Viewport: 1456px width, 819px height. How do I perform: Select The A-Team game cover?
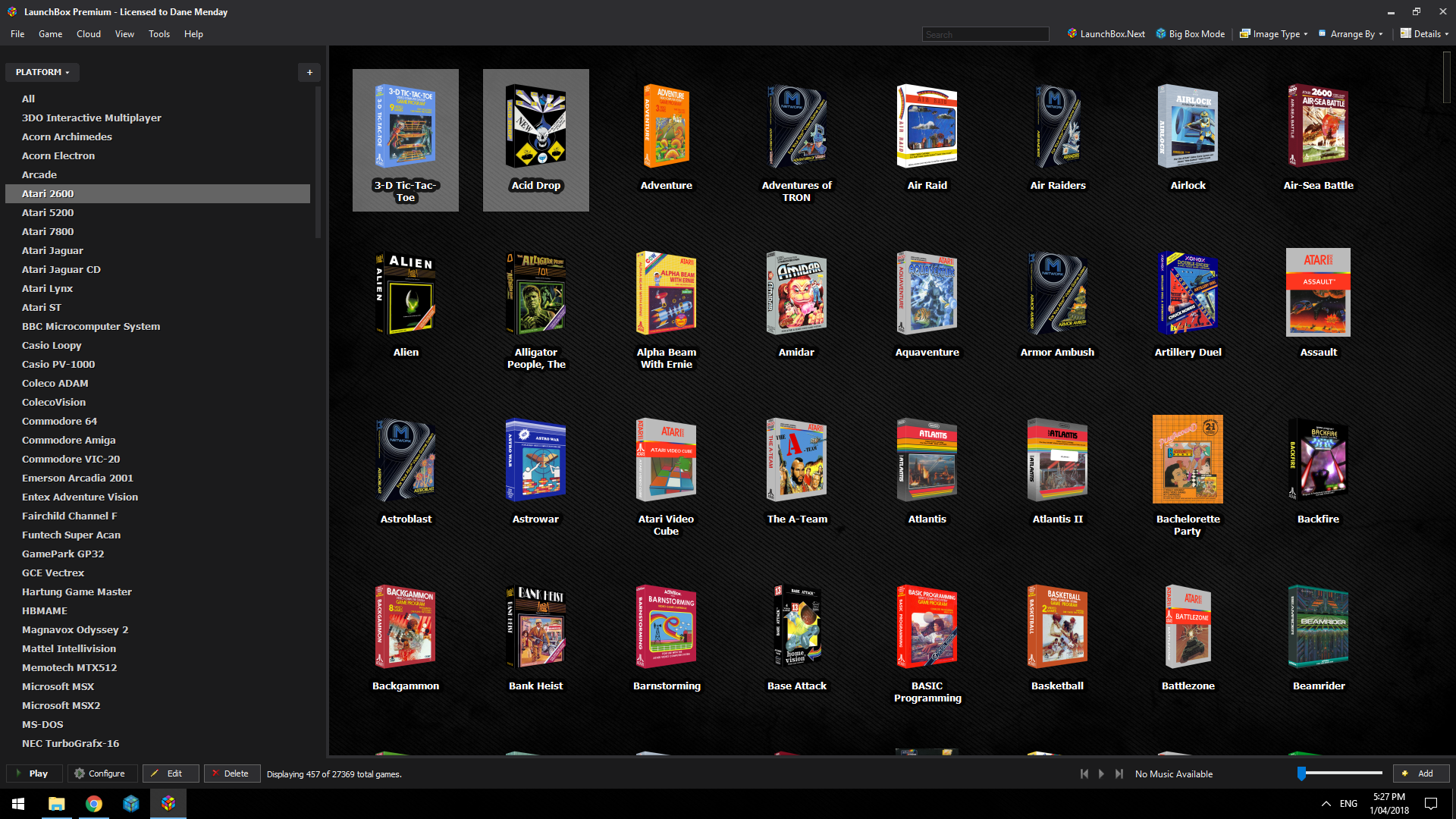coord(797,460)
